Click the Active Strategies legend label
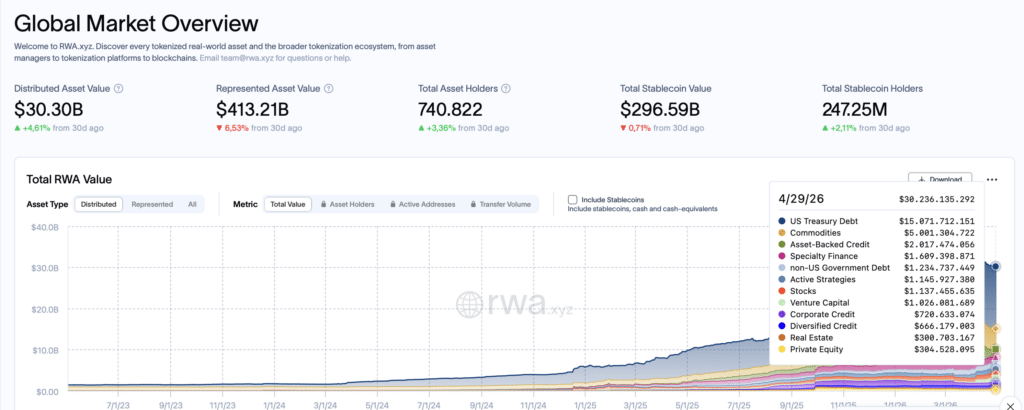 (x=824, y=279)
